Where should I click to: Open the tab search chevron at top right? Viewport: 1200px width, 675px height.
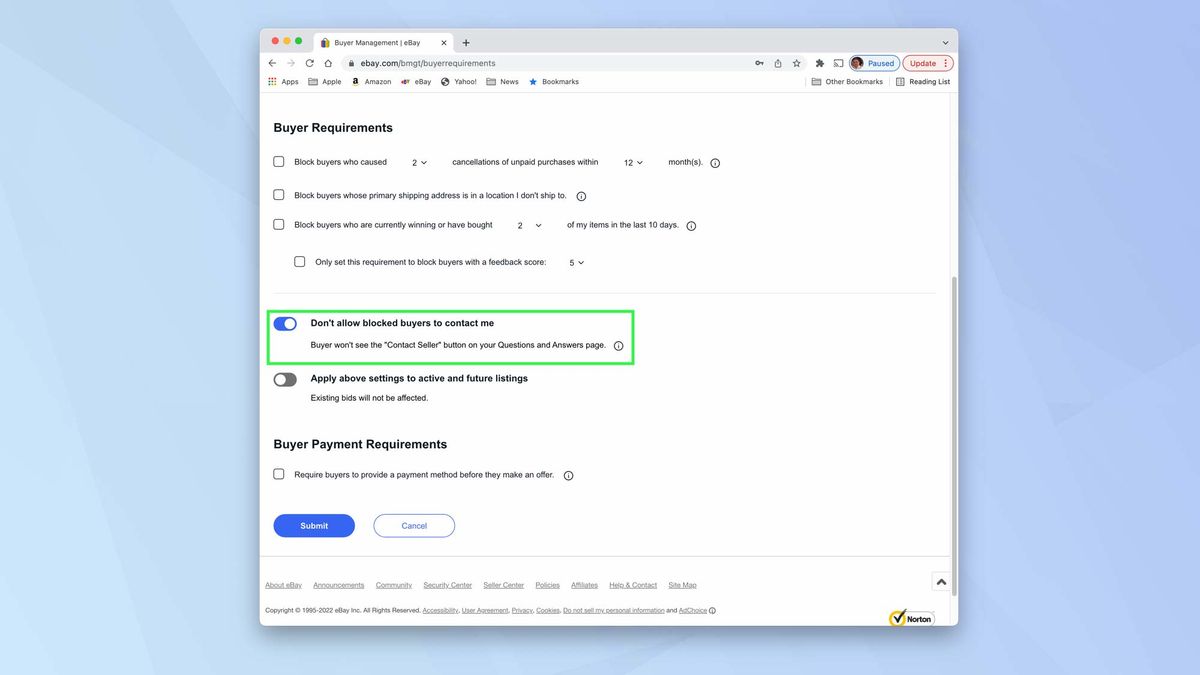[945, 43]
